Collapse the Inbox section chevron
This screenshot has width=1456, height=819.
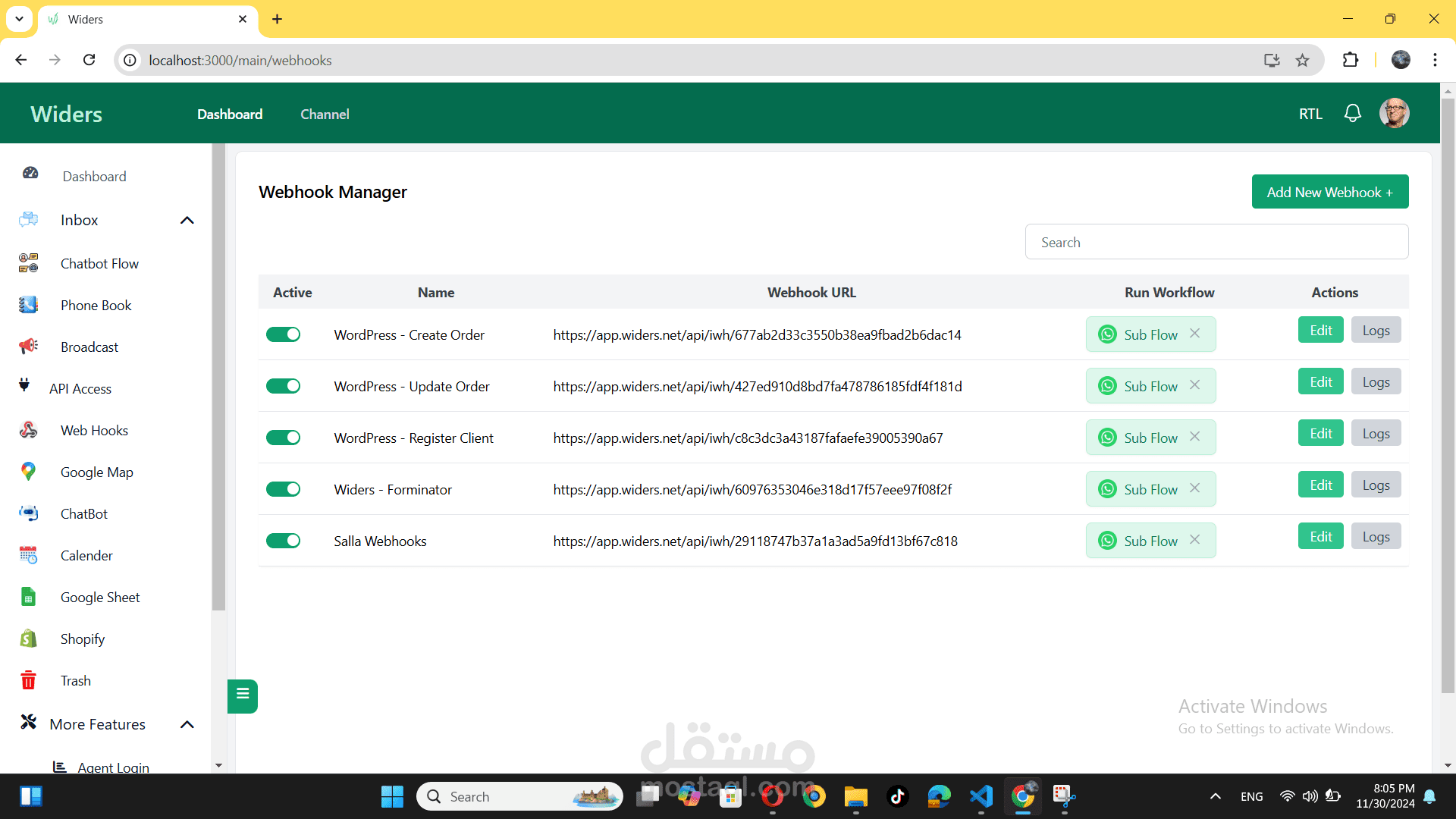[187, 220]
